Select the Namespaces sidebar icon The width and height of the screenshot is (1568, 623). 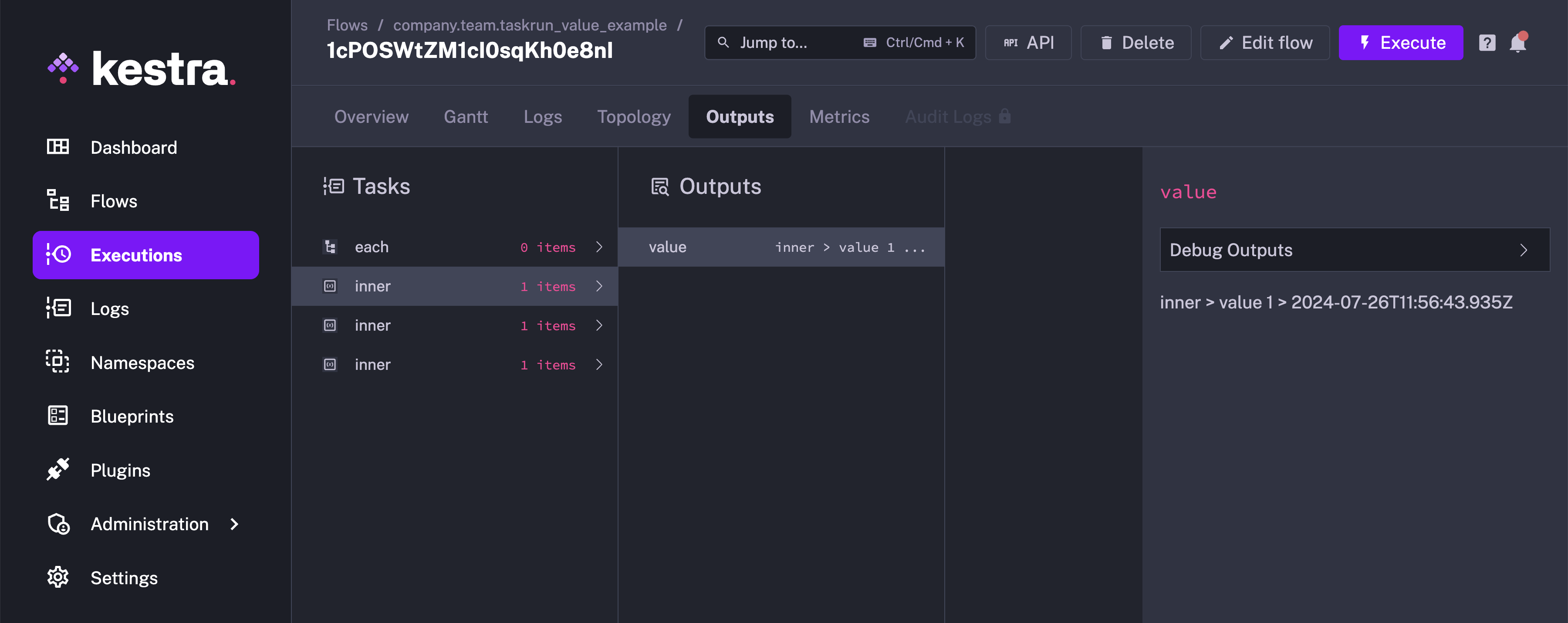58,362
